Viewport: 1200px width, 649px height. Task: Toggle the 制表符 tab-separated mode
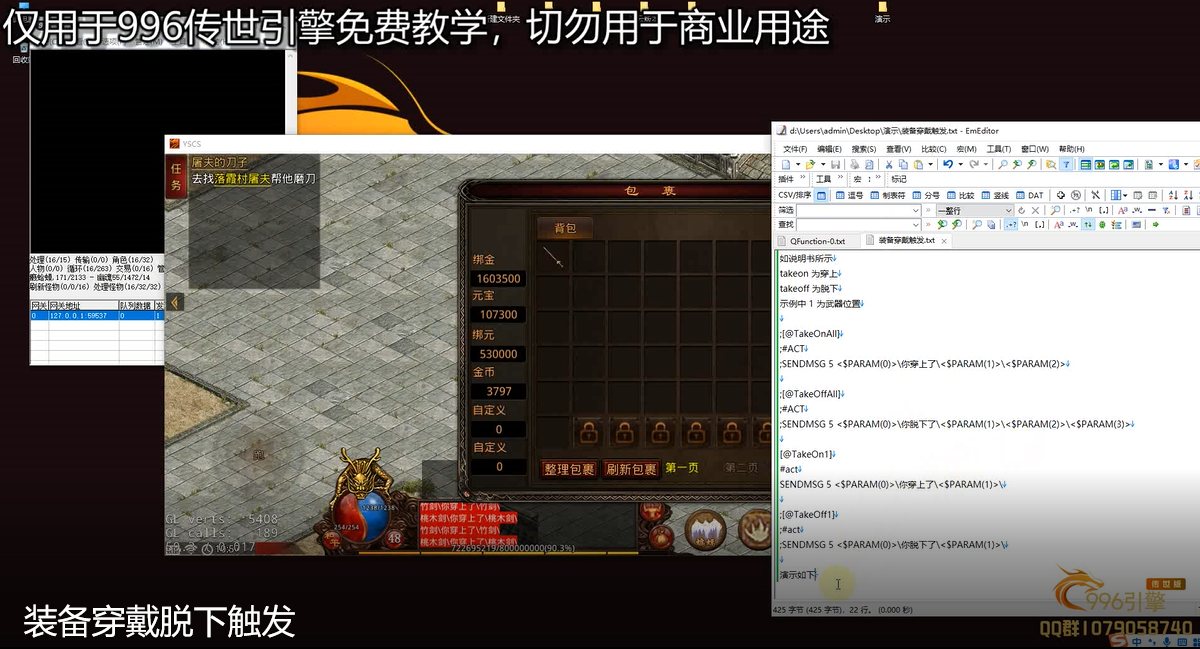(887, 195)
